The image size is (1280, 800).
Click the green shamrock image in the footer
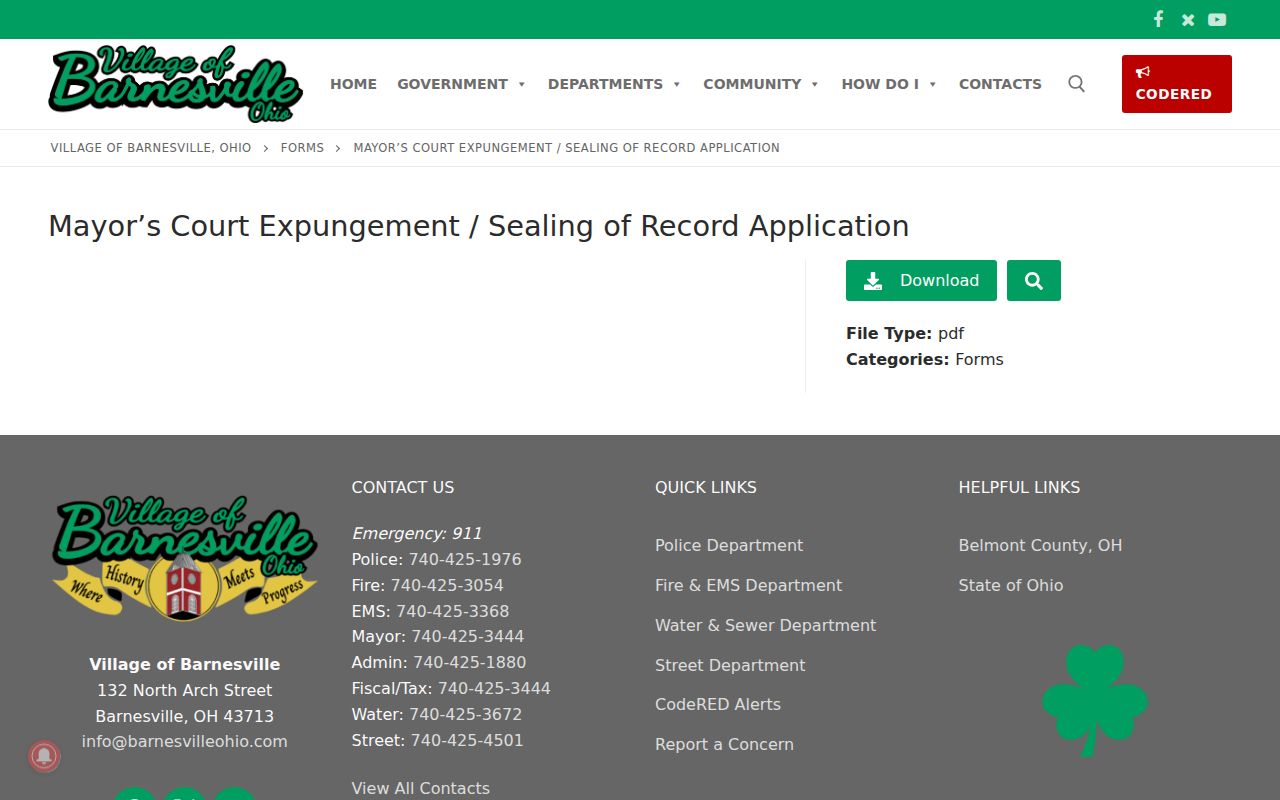pyautogui.click(x=1095, y=700)
